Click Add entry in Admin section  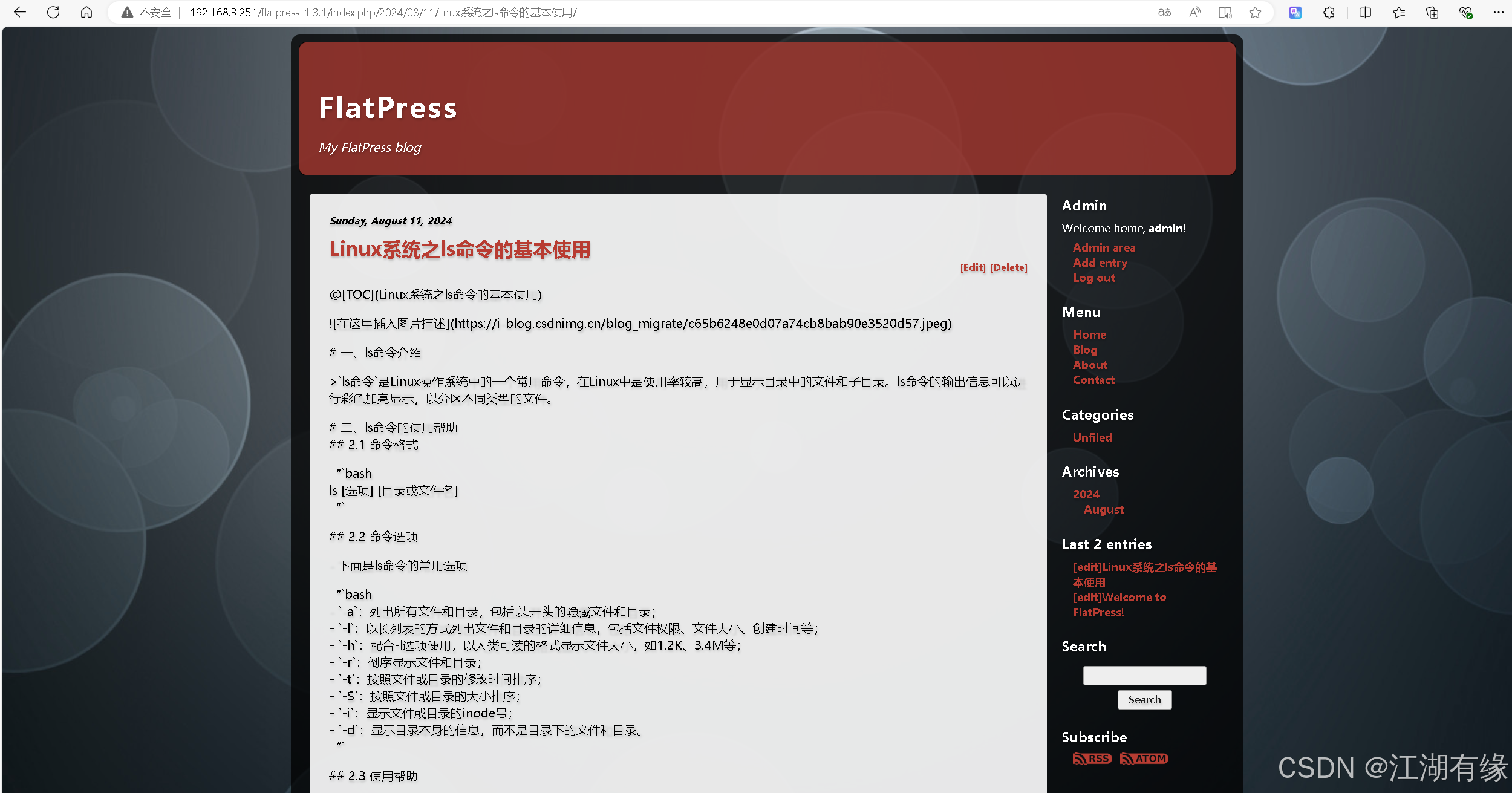point(1100,263)
